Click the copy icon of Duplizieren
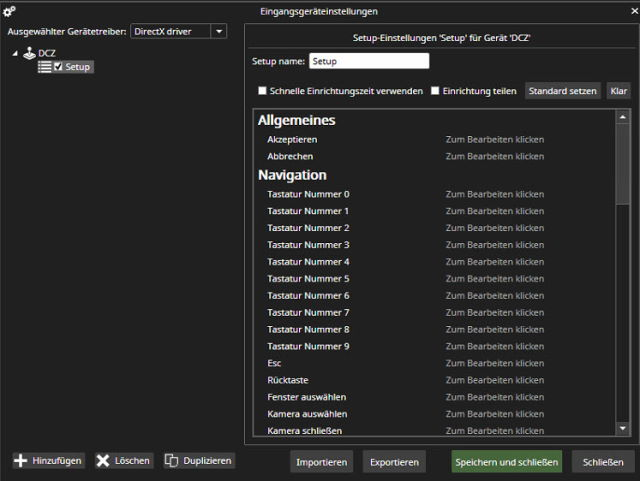640x481 pixels. tap(171, 461)
